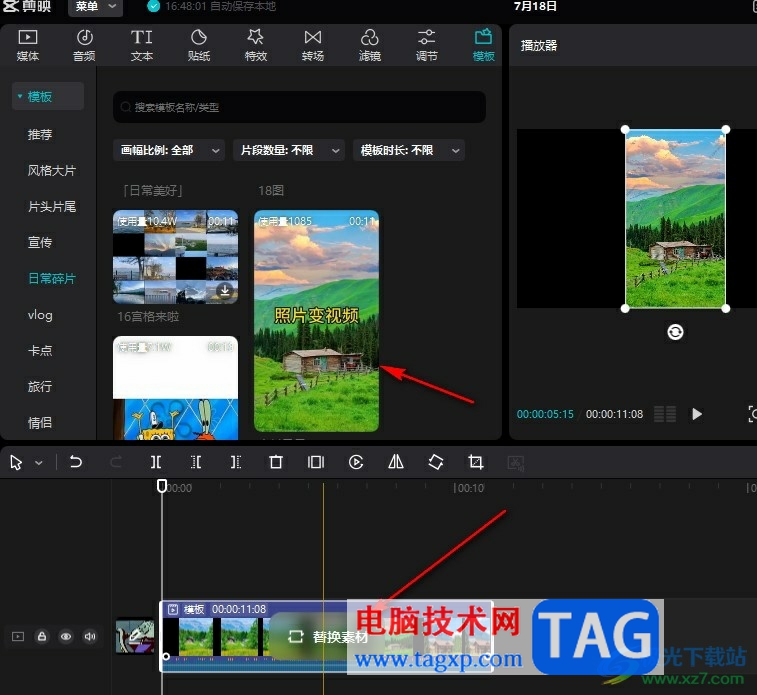Click the reverse playback tool
This screenshot has height=695, width=757.
[356, 462]
